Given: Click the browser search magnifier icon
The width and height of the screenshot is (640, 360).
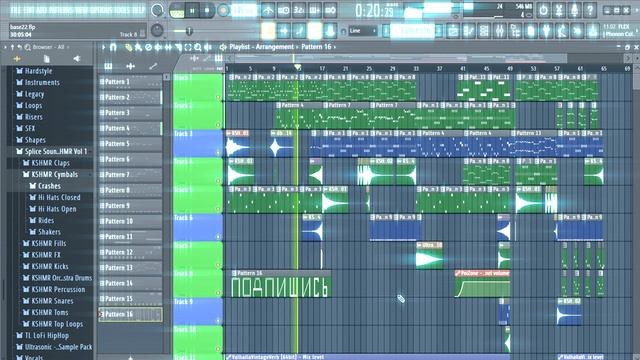Looking at the screenshot, I should [28, 47].
